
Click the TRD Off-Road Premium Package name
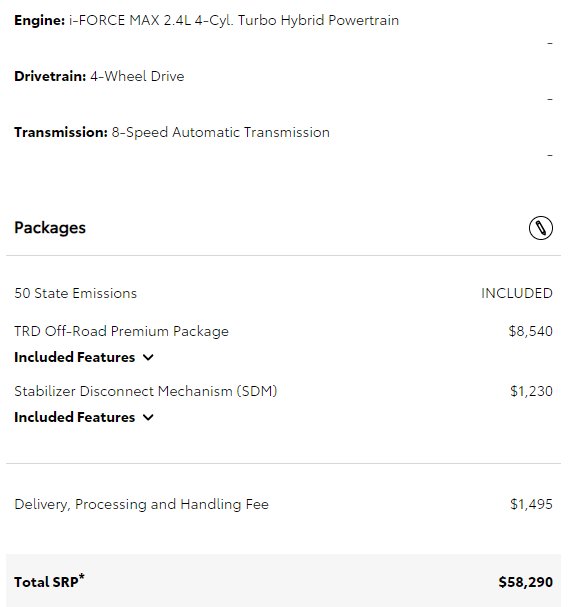(122, 331)
